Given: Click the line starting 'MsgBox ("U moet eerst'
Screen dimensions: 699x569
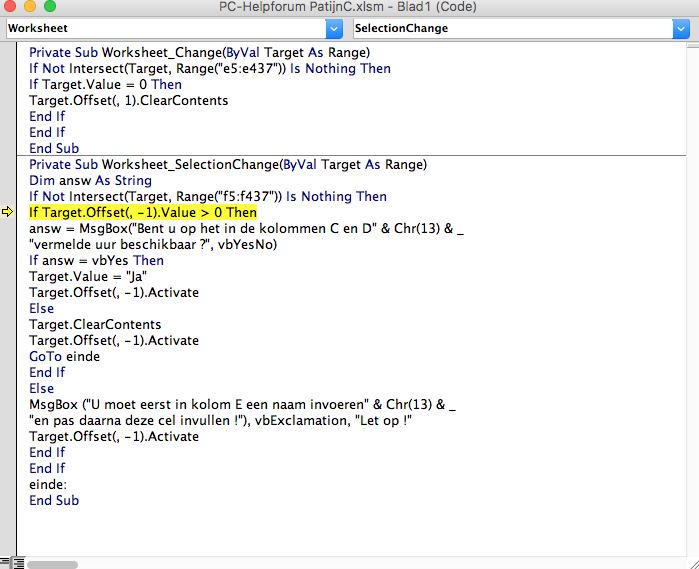Looking at the screenshot, I should pyautogui.click(x=242, y=405).
